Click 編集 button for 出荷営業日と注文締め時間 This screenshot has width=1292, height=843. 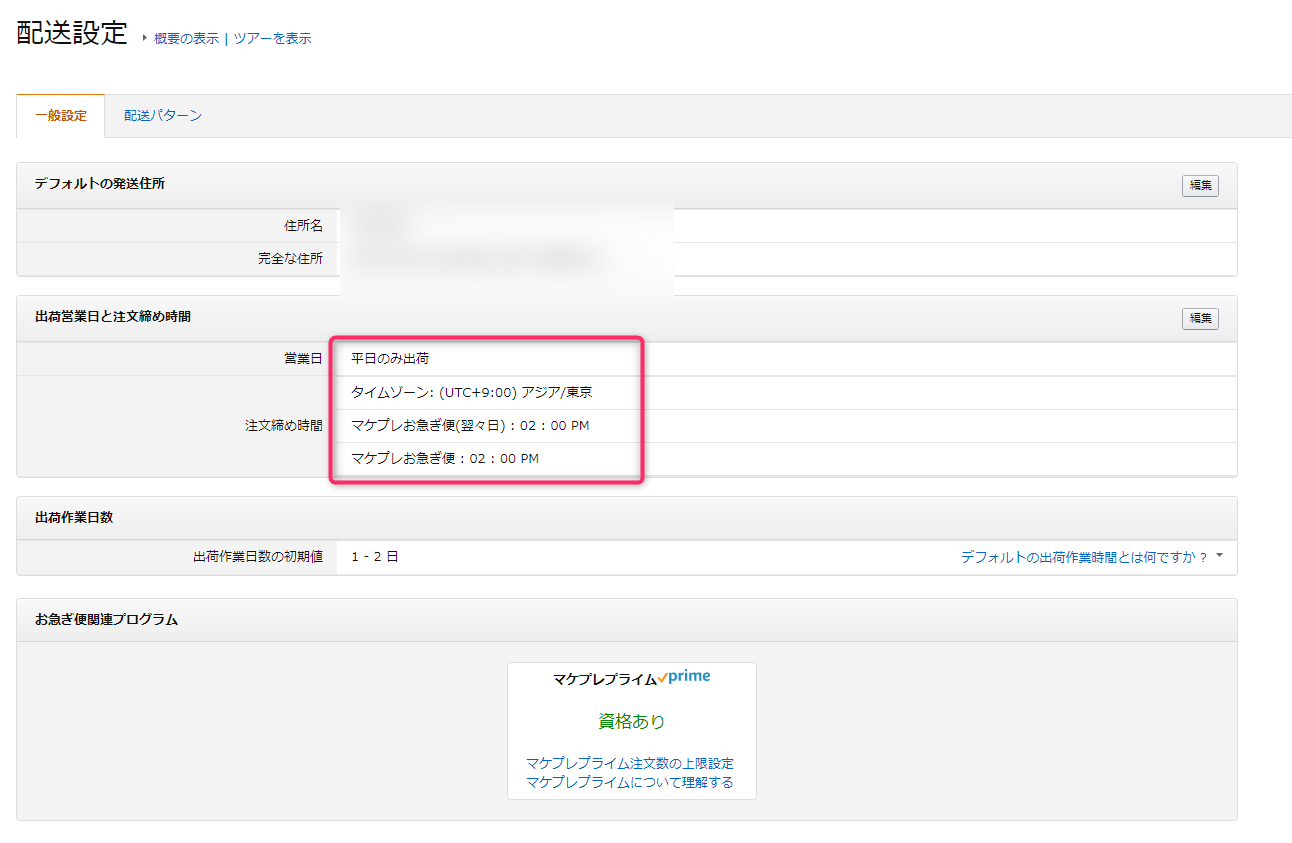1200,318
